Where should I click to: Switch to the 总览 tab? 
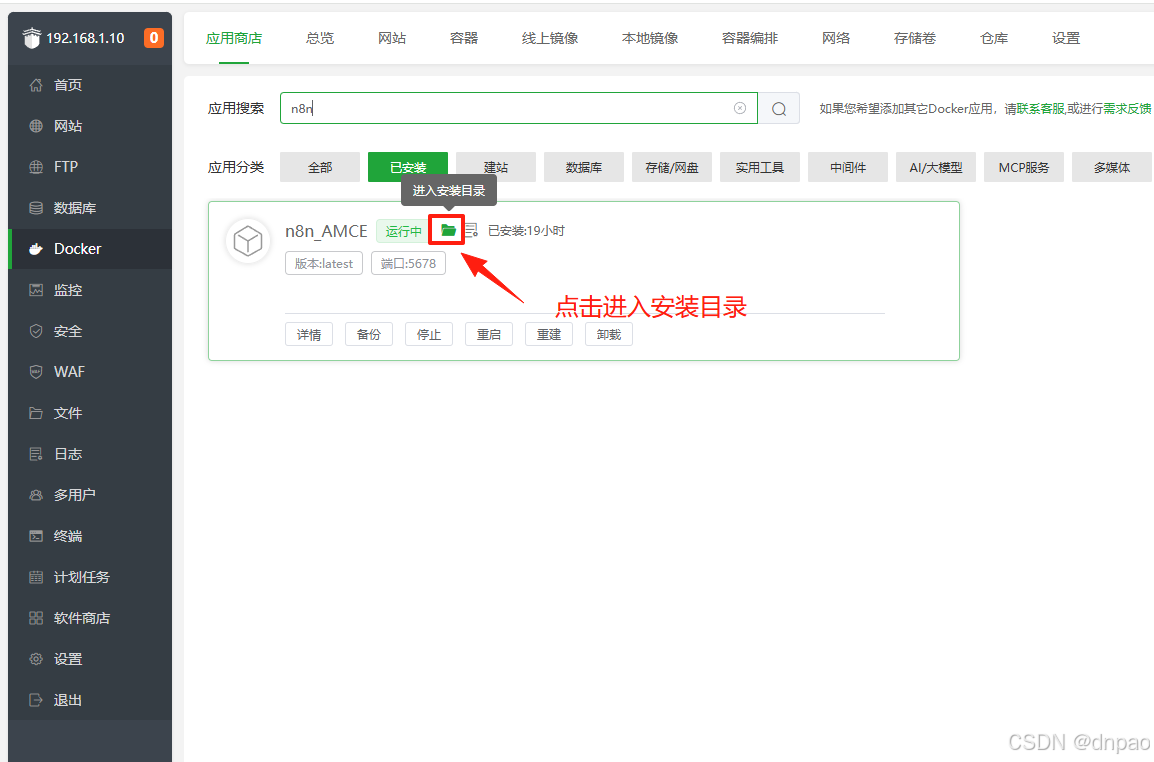point(320,38)
